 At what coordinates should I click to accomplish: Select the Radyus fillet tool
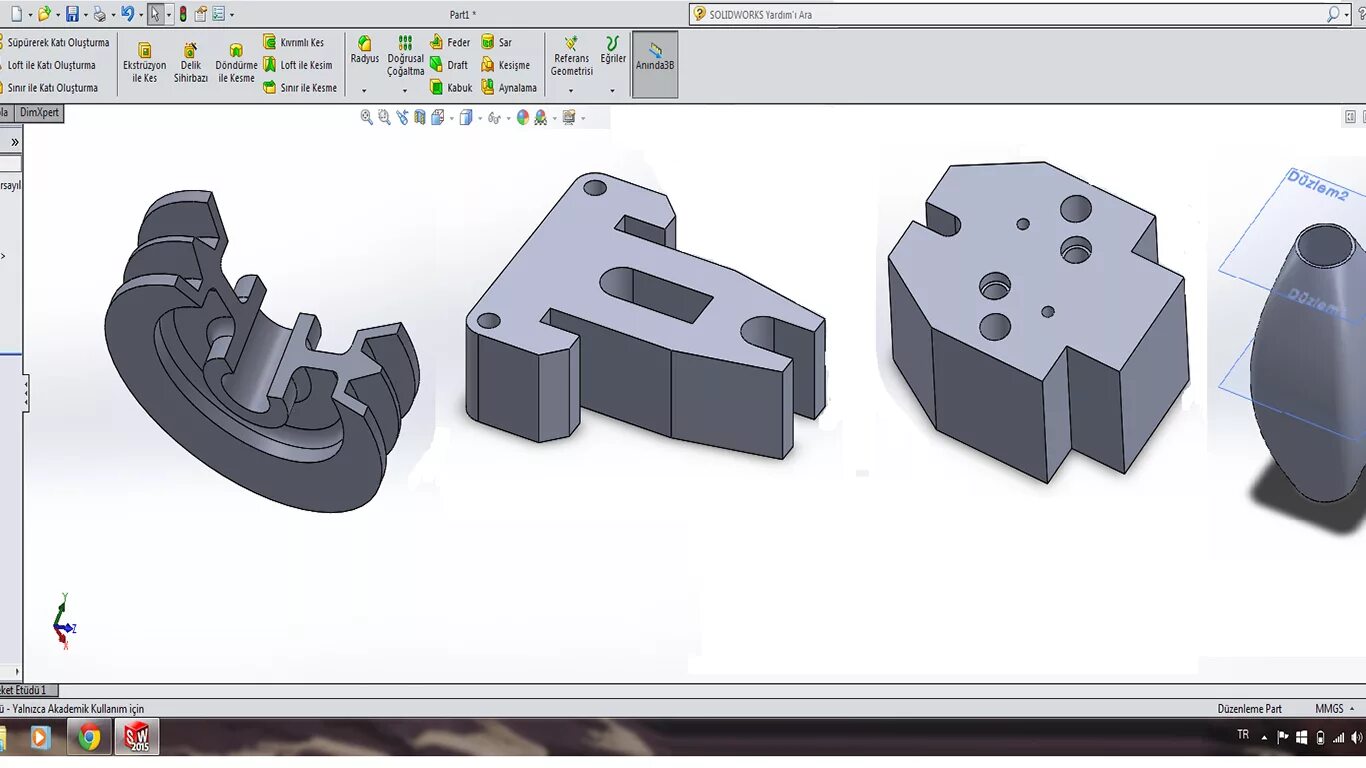pyautogui.click(x=365, y=49)
